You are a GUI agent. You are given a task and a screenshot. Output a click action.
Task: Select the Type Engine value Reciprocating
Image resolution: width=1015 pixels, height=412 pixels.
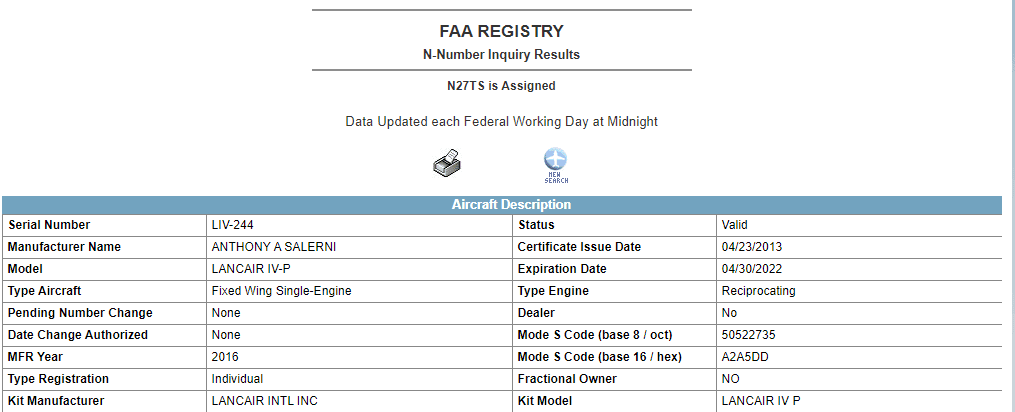(759, 291)
